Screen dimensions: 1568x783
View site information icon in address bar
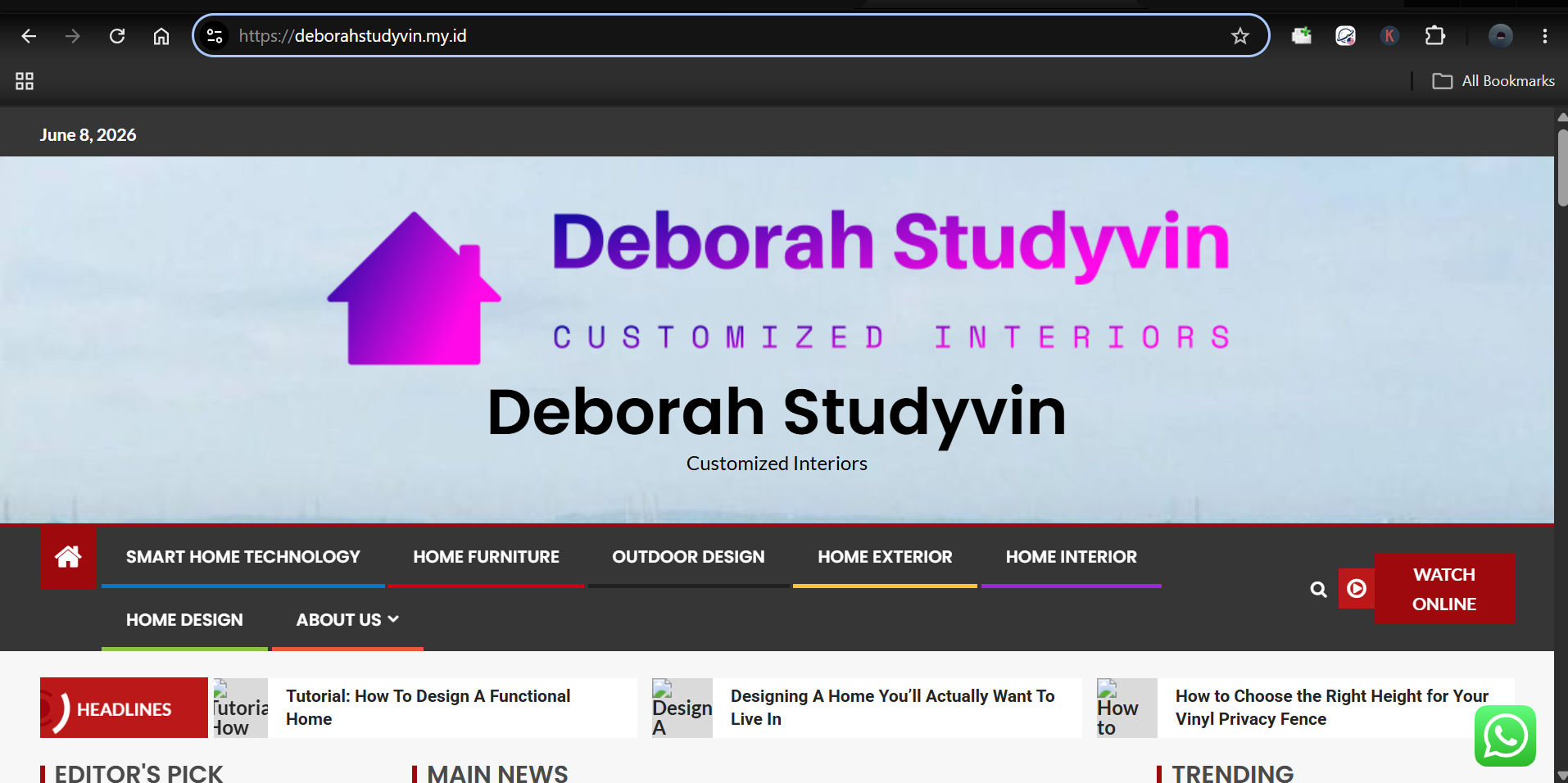215,36
